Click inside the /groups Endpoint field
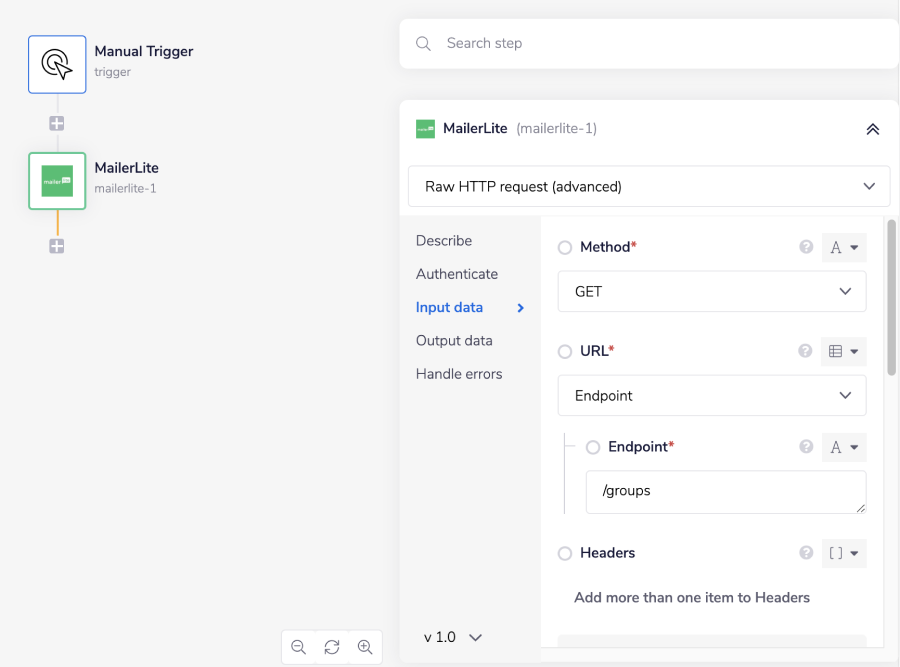 click(x=726, y=491)
